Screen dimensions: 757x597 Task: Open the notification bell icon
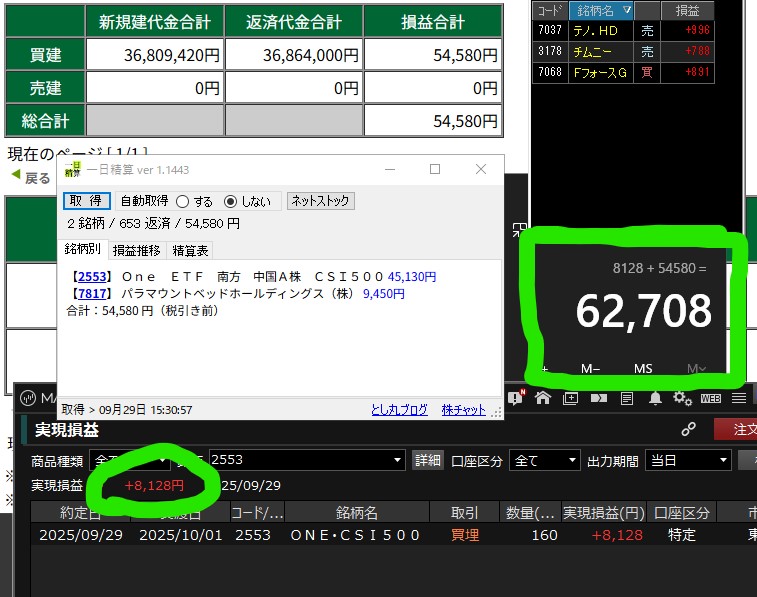point(655,398)
